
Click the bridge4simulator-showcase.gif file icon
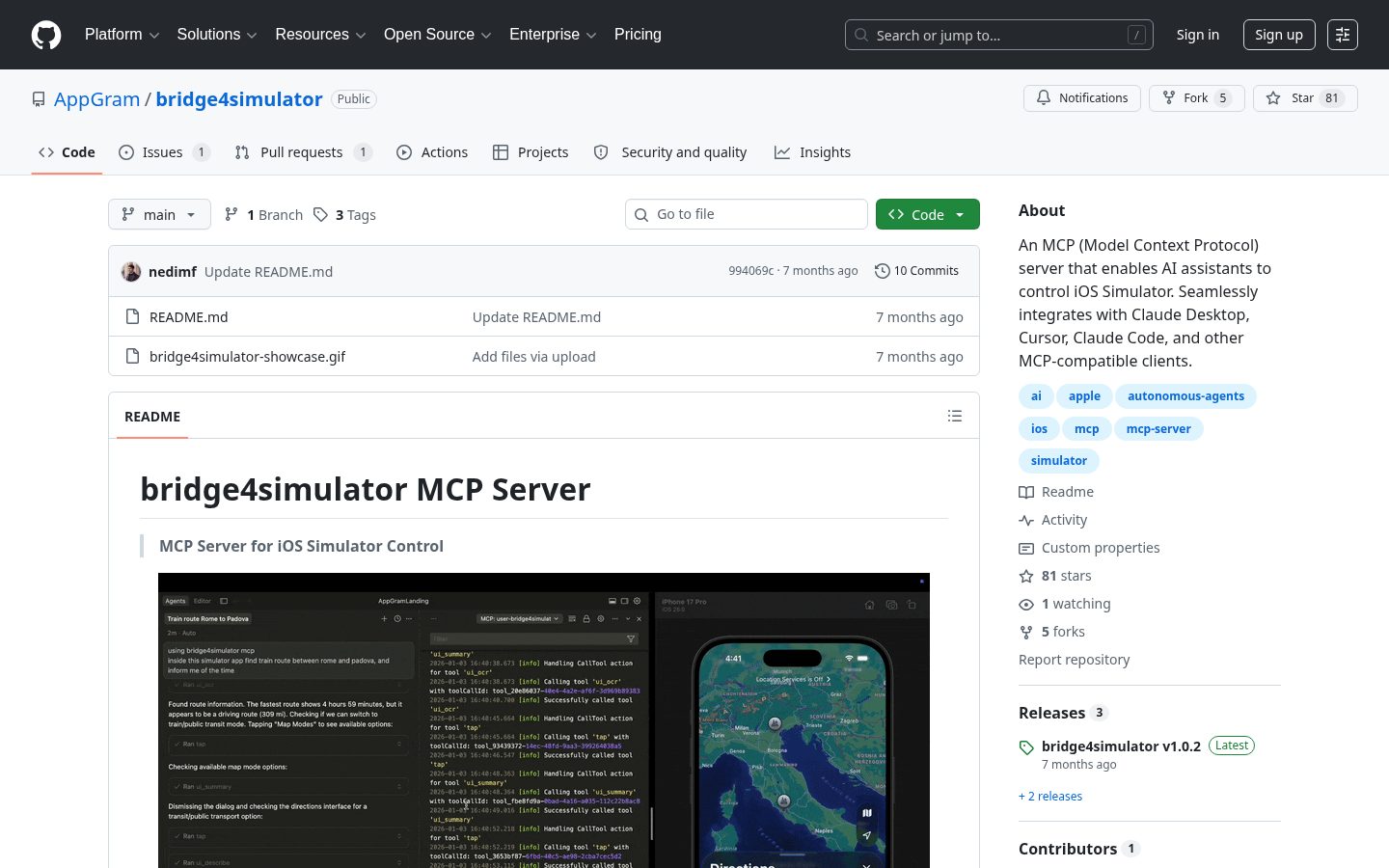pos(133,356)
